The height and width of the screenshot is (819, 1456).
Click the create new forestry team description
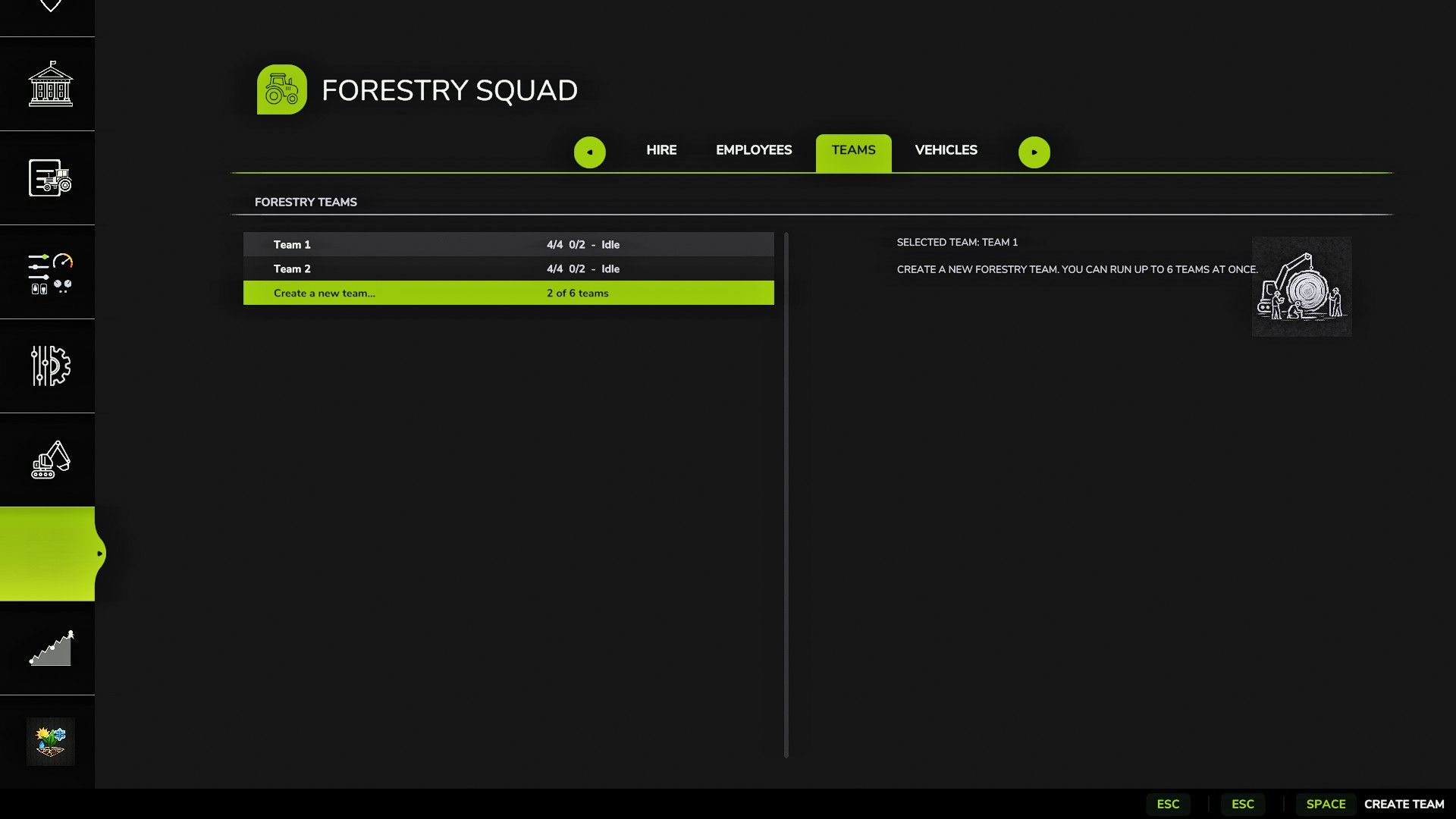point(1077,269)
